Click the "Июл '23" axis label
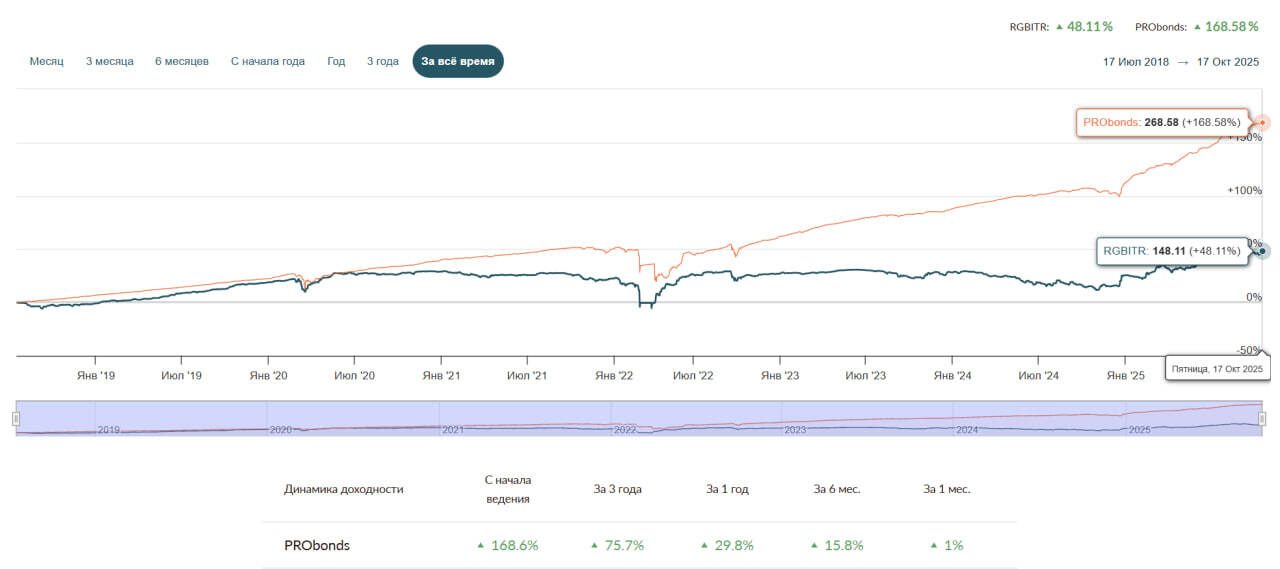Image resolution: width=1280 pixels, height=569 pixels. point(866,376)
